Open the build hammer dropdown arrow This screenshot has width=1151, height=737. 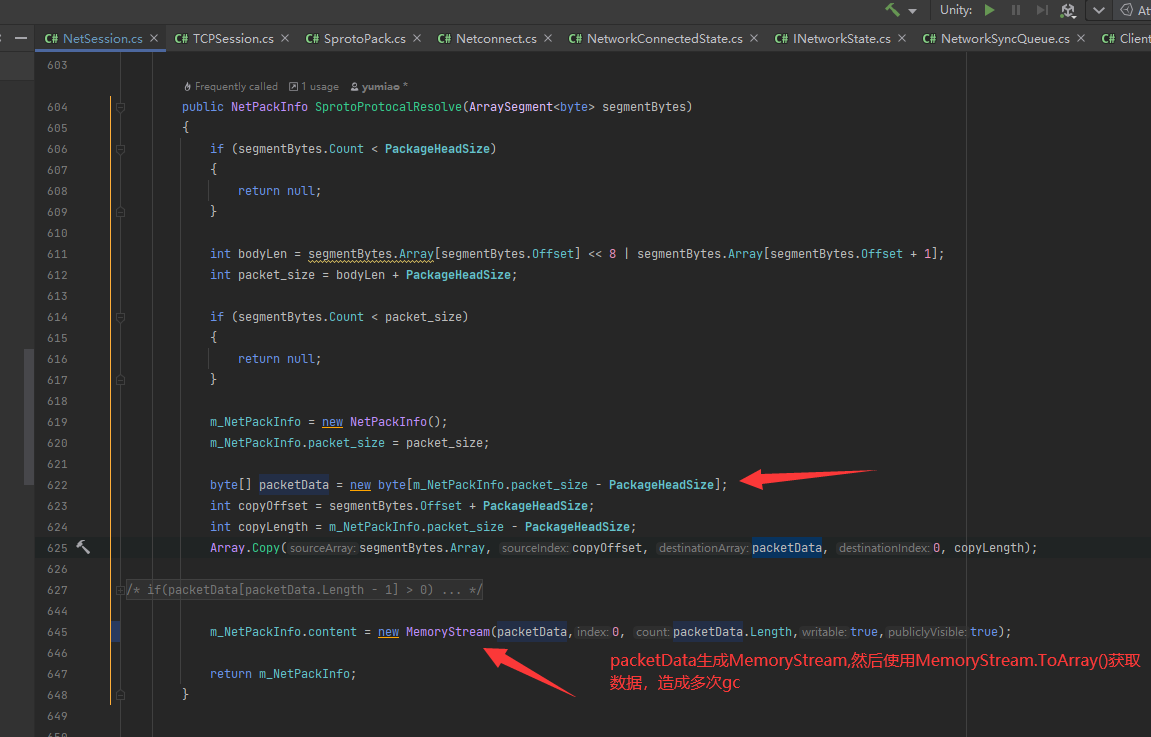tap(913, 11)
